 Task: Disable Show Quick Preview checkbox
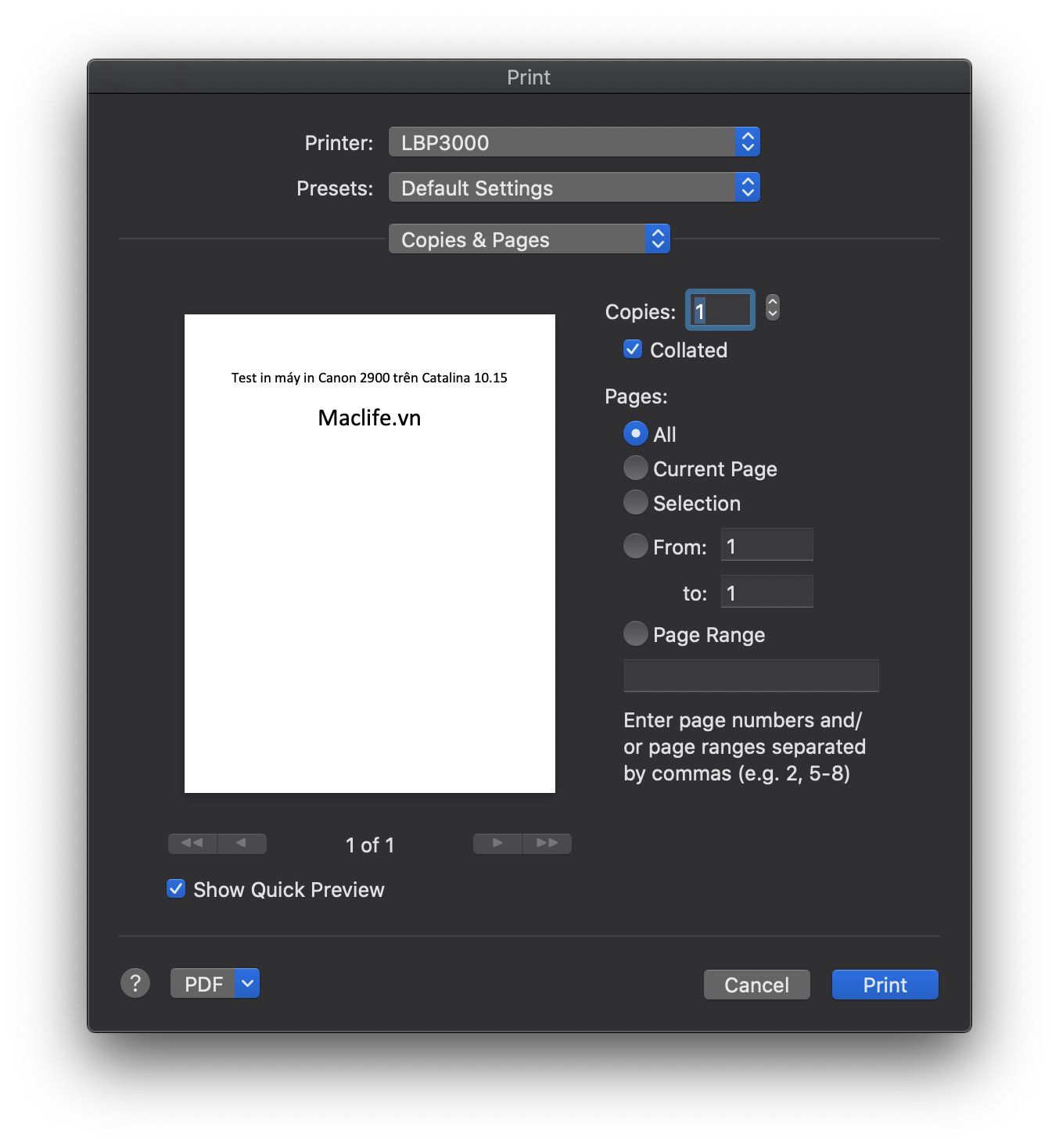[176, 888]
